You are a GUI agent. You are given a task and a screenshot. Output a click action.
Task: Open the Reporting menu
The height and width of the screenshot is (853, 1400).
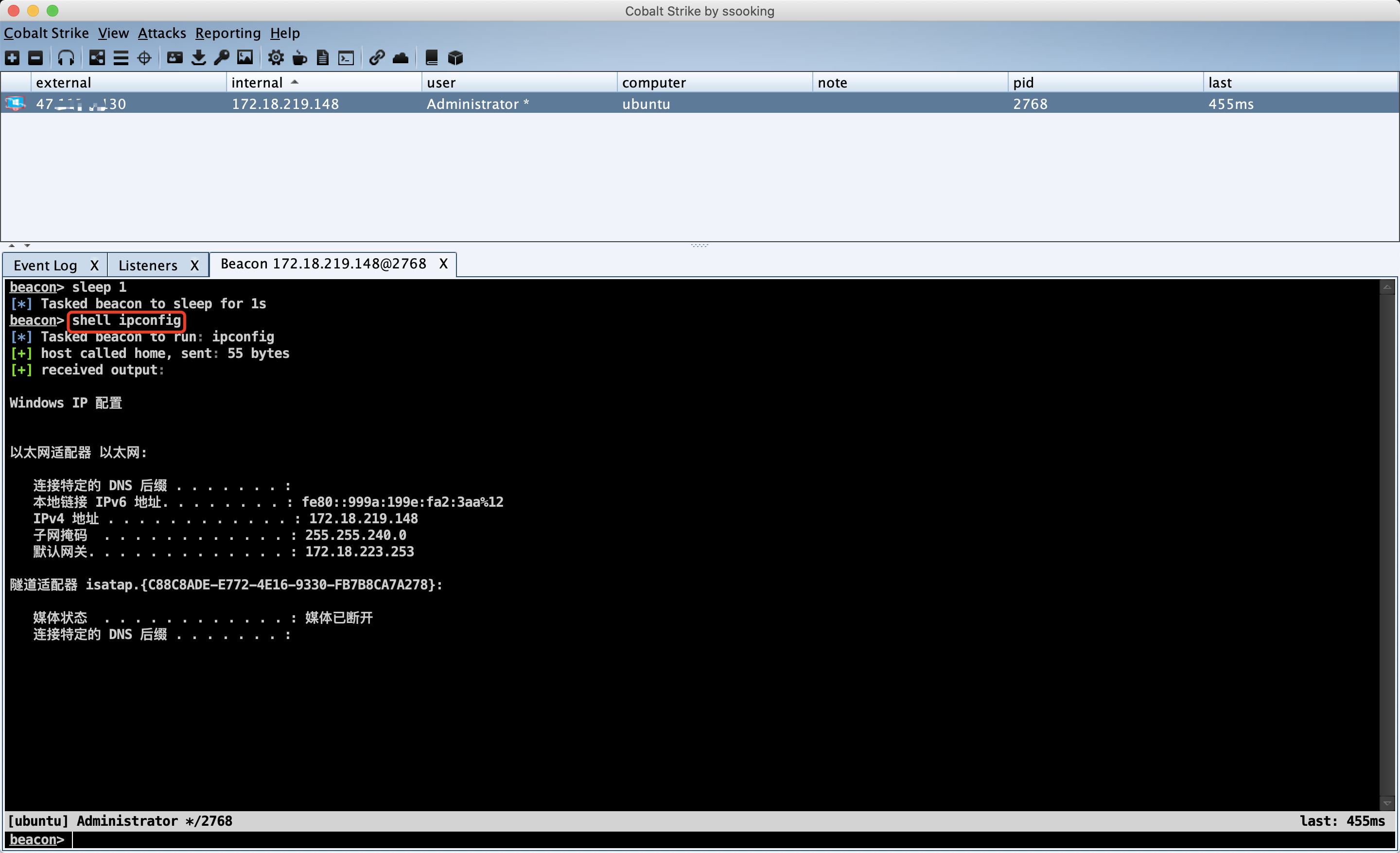227,33
